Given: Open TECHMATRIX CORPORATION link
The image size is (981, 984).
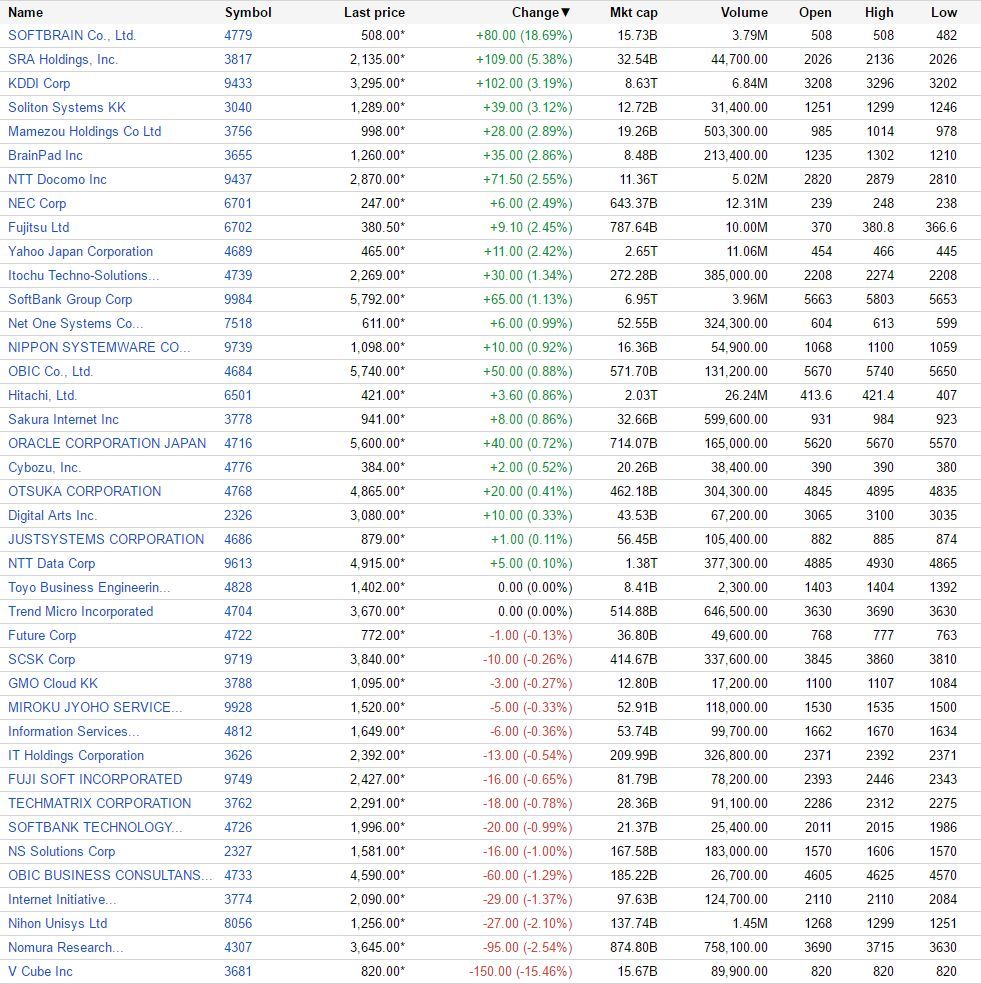Looking at the screenshot, I should (x=99, y=804).
